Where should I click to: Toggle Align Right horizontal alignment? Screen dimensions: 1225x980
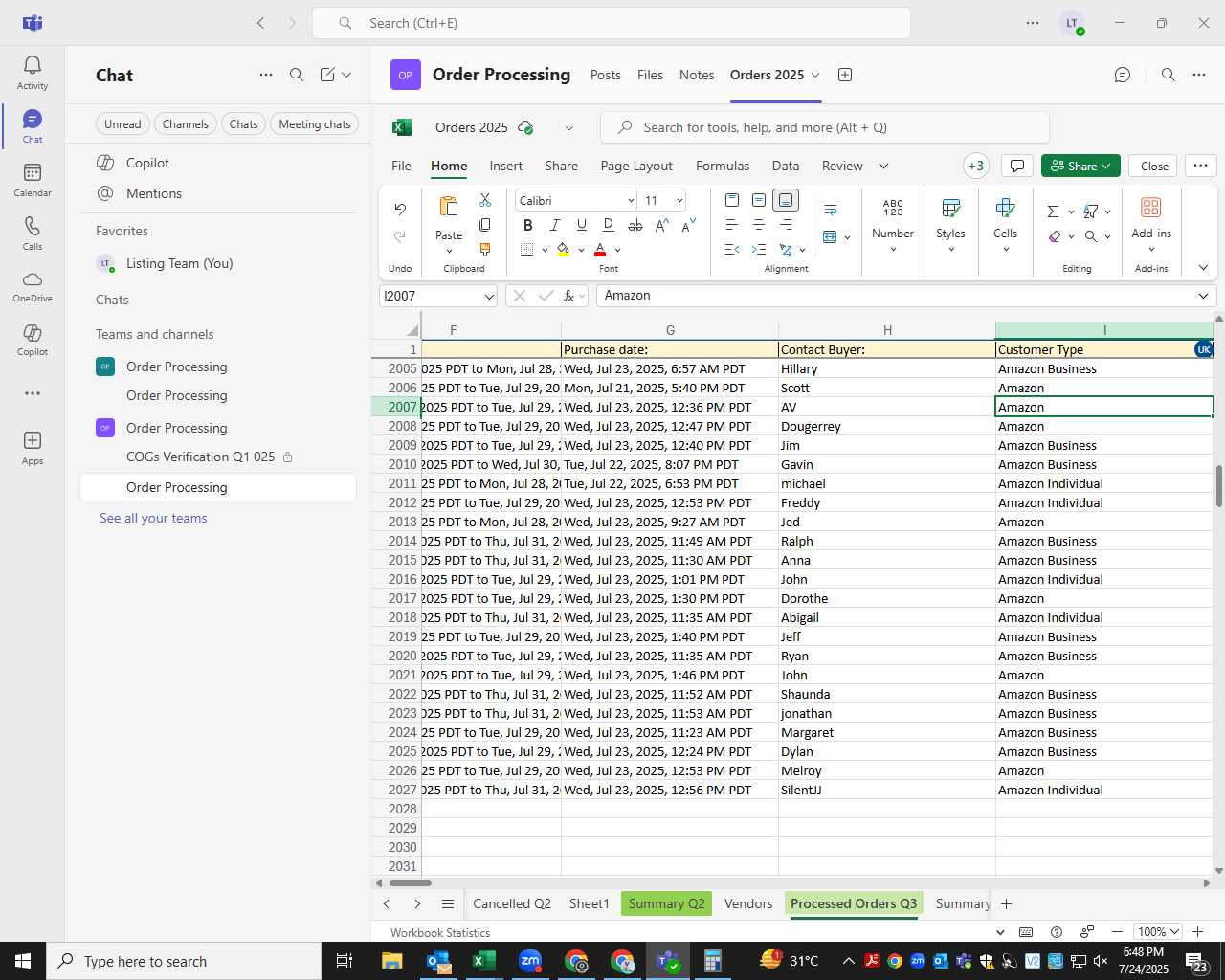coord(786,225)
